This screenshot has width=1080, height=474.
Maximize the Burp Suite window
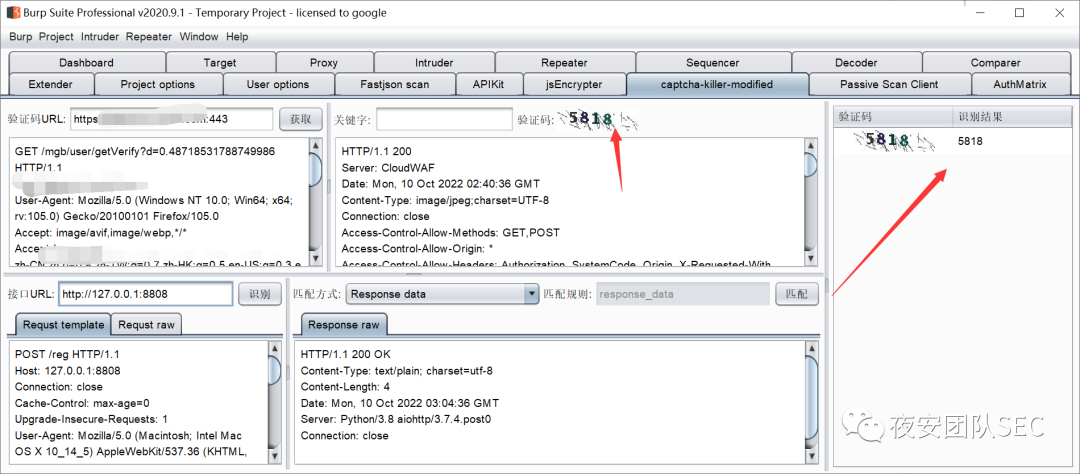(x=1019, y=12)
